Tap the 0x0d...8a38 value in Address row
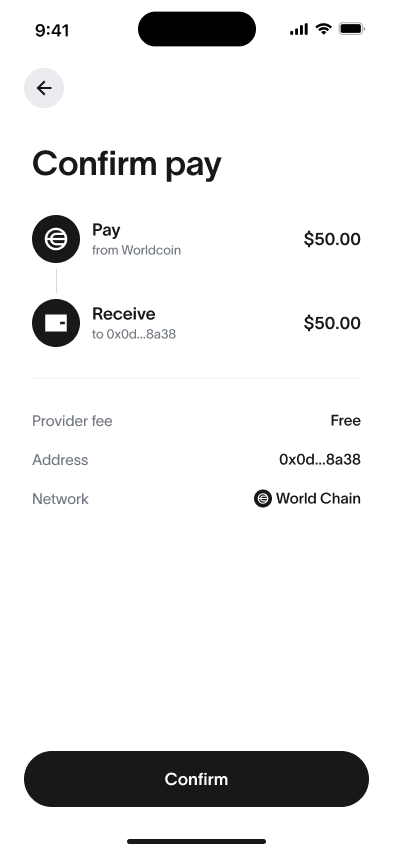The width and height of the screenshot is (393, 852). pos(320,460)
